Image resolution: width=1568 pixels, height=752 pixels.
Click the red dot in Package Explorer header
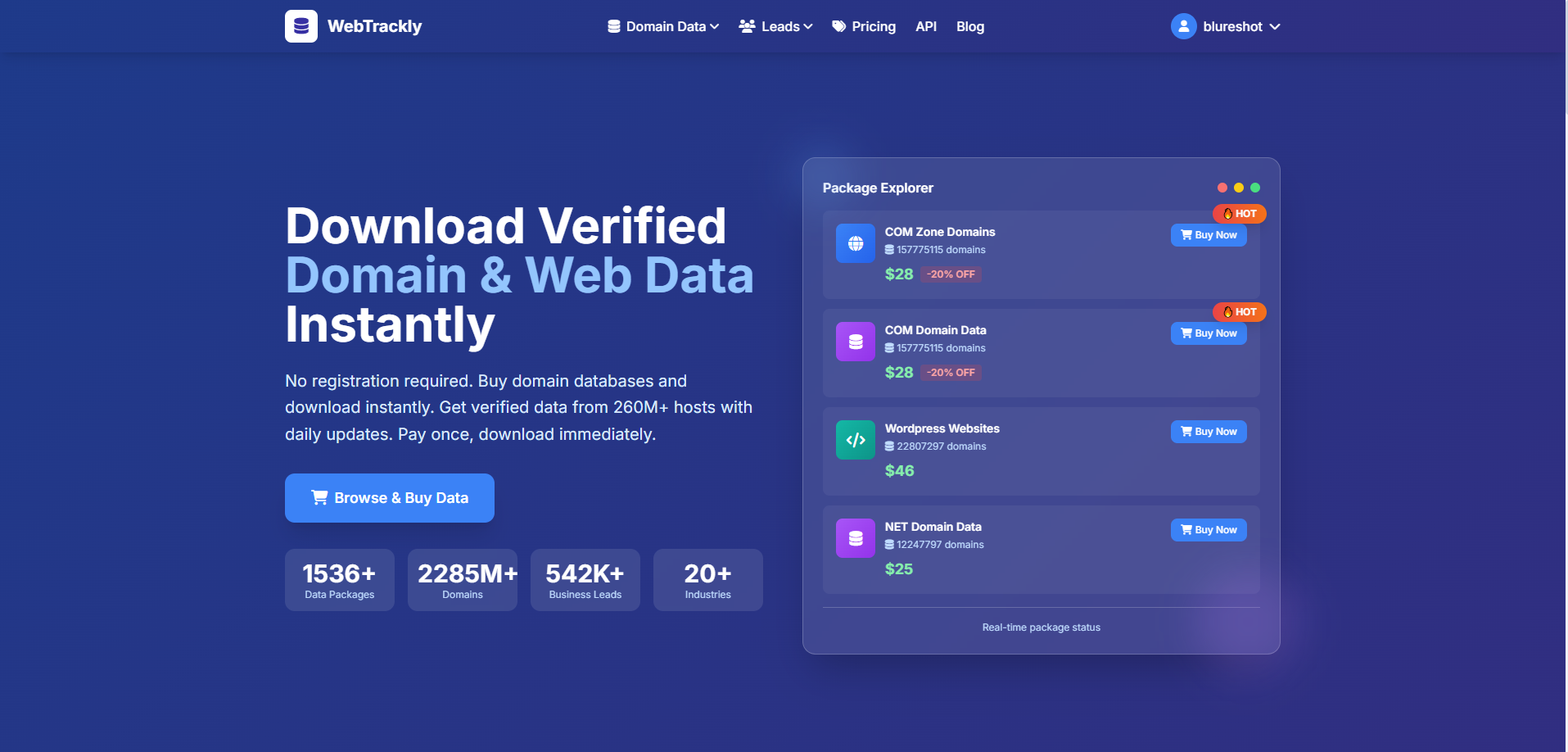(1222, 187)
